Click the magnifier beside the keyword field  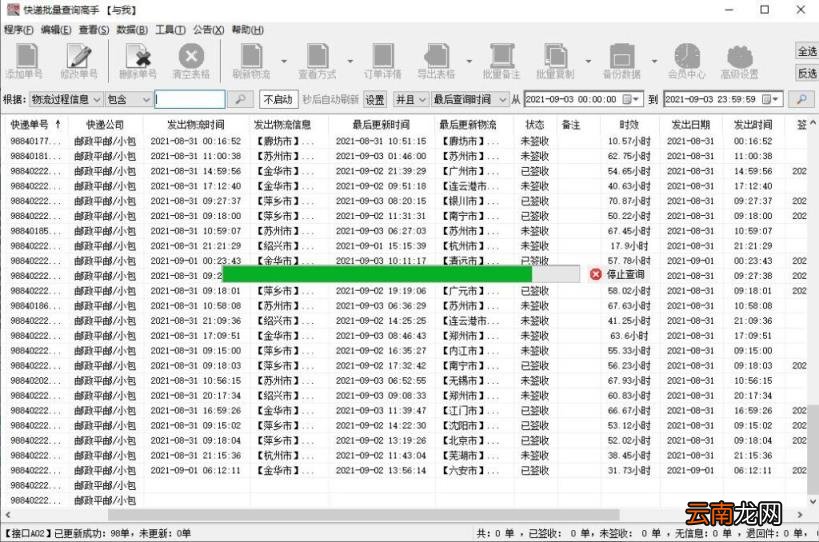tap(240, 99)
